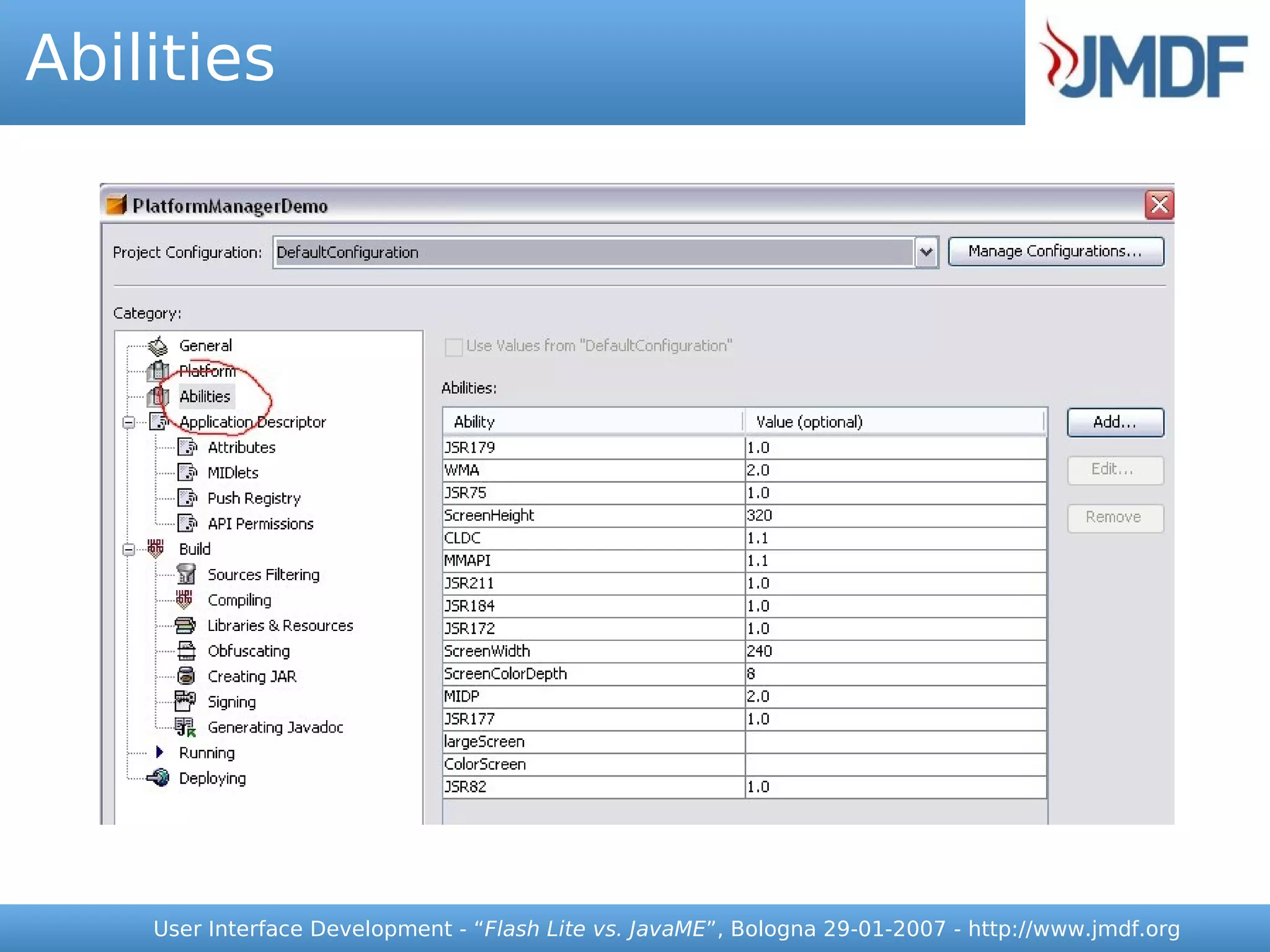This screenshot has height=952, width=1270.
Task: Click the MIDlets node icon
Action: (x=187, y=473)
